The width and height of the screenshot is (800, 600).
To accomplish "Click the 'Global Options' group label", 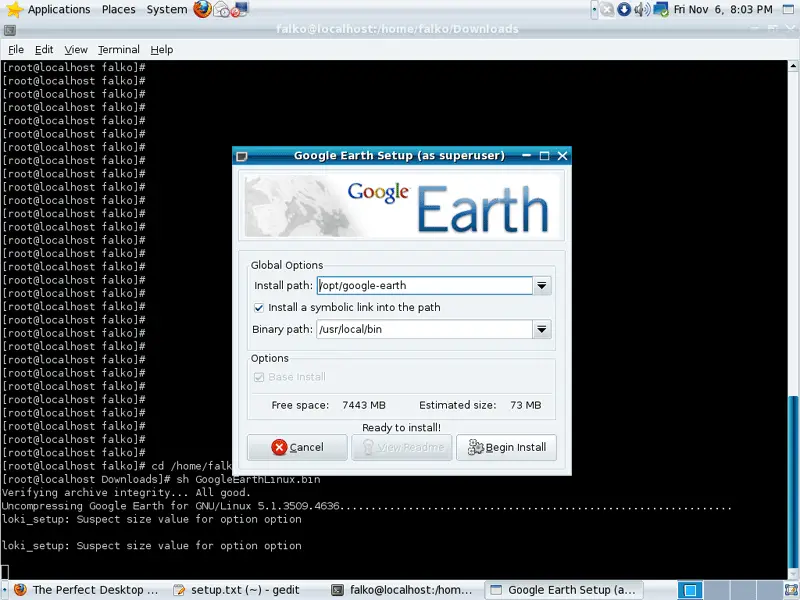I will click(287, 265).
